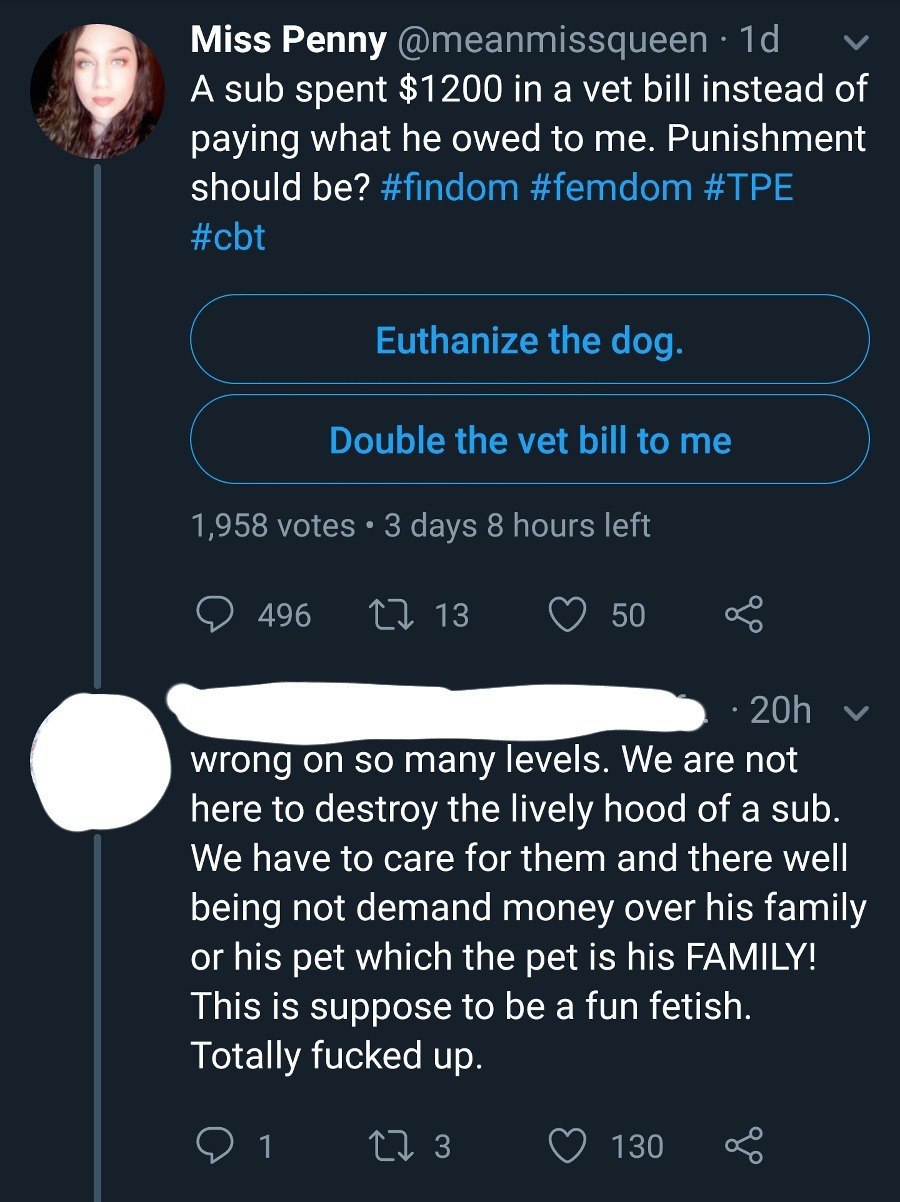Open the #TPE hashtag

pyautogui.click(x=750, y=188)
